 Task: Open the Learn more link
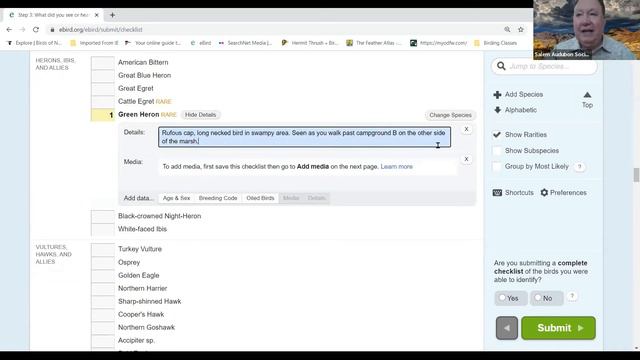396,167
